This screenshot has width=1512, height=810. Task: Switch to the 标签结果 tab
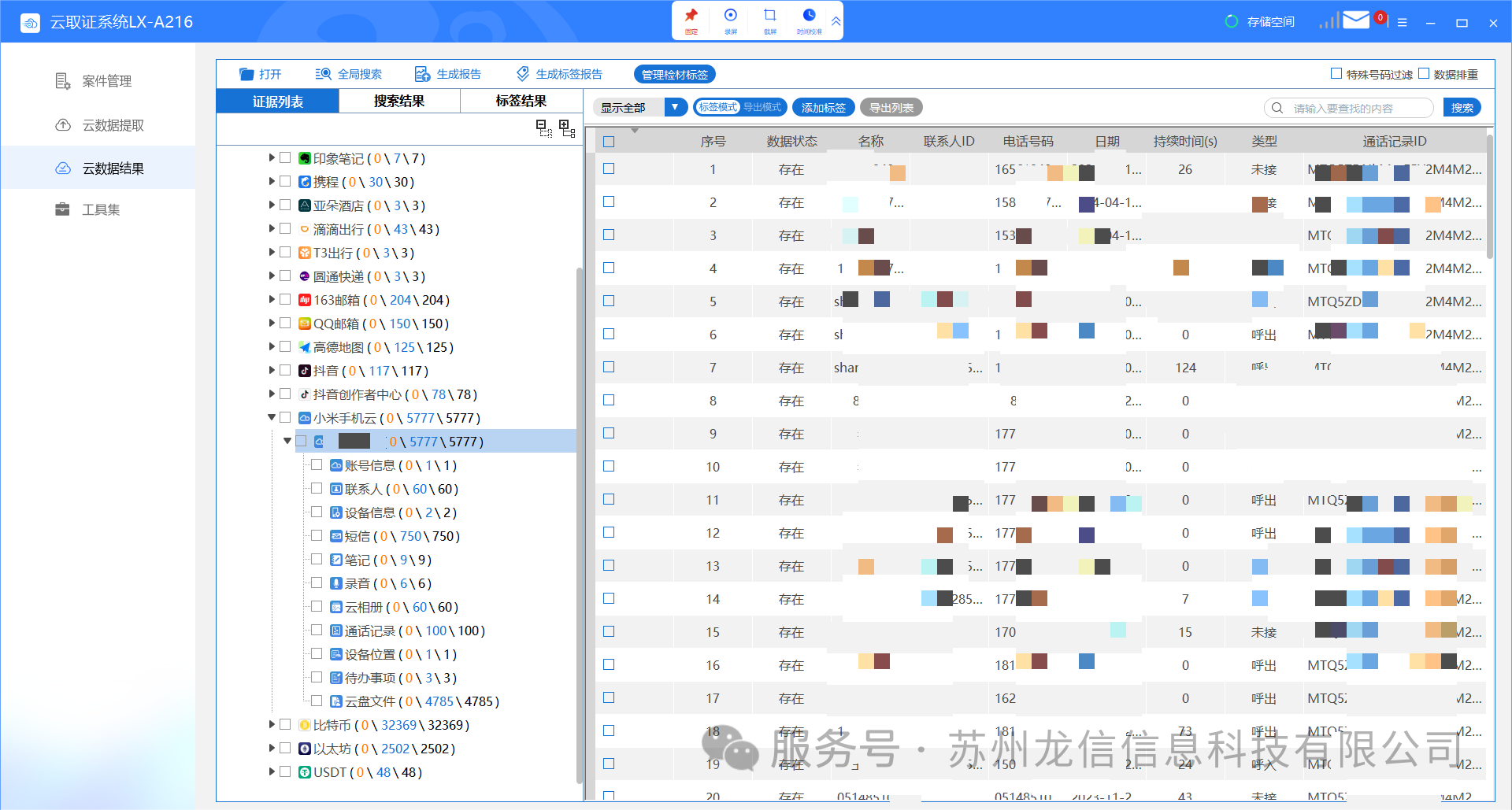click(x=520, y=101)
